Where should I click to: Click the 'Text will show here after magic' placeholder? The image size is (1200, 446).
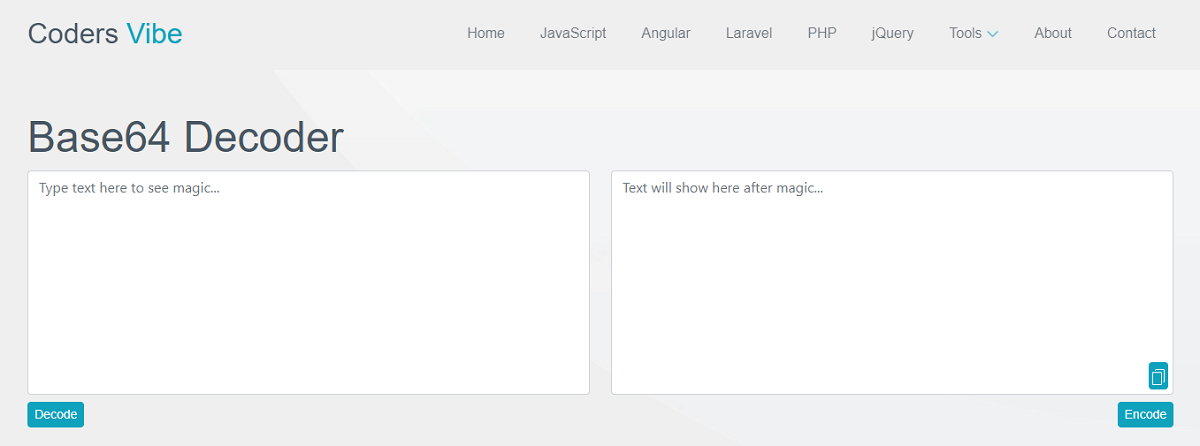click(x=722, y=188)
